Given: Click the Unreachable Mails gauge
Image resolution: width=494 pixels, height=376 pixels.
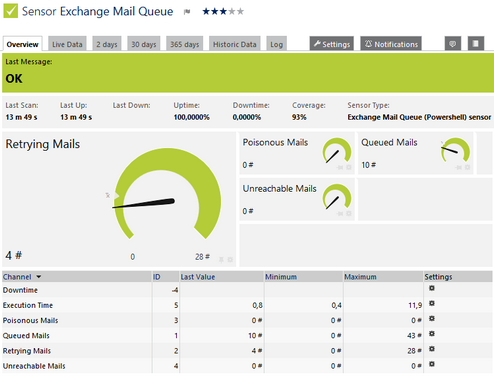Looking at the screenshot, I should coord(337,197).
